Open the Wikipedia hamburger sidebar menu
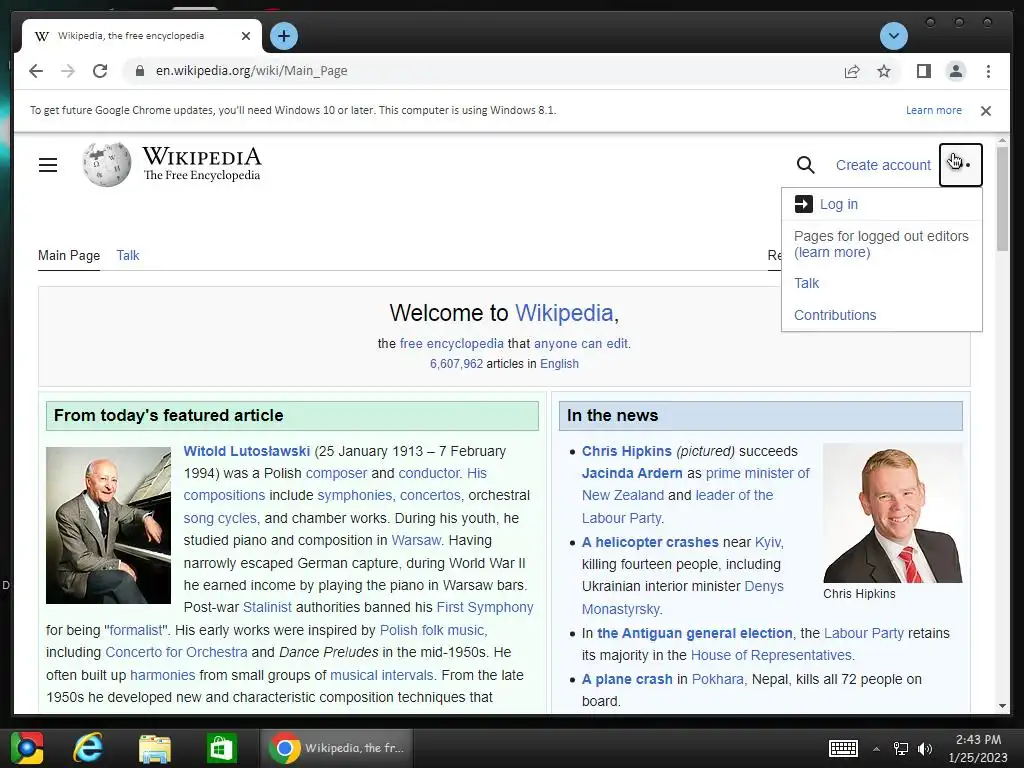Viewport: 1024px width, 768px height. pyautogui.click(x=48, y=165)
